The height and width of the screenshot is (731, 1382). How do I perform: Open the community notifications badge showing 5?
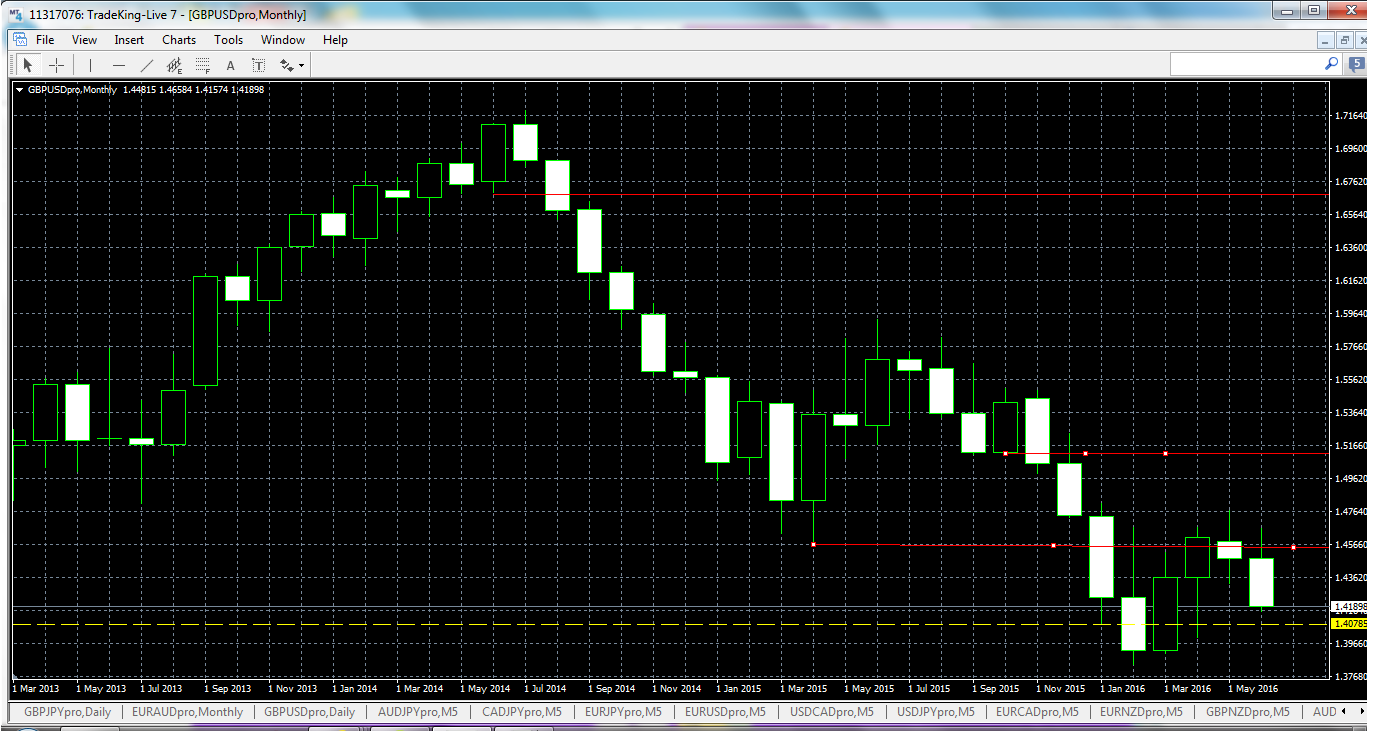(x=1355, y=63)
